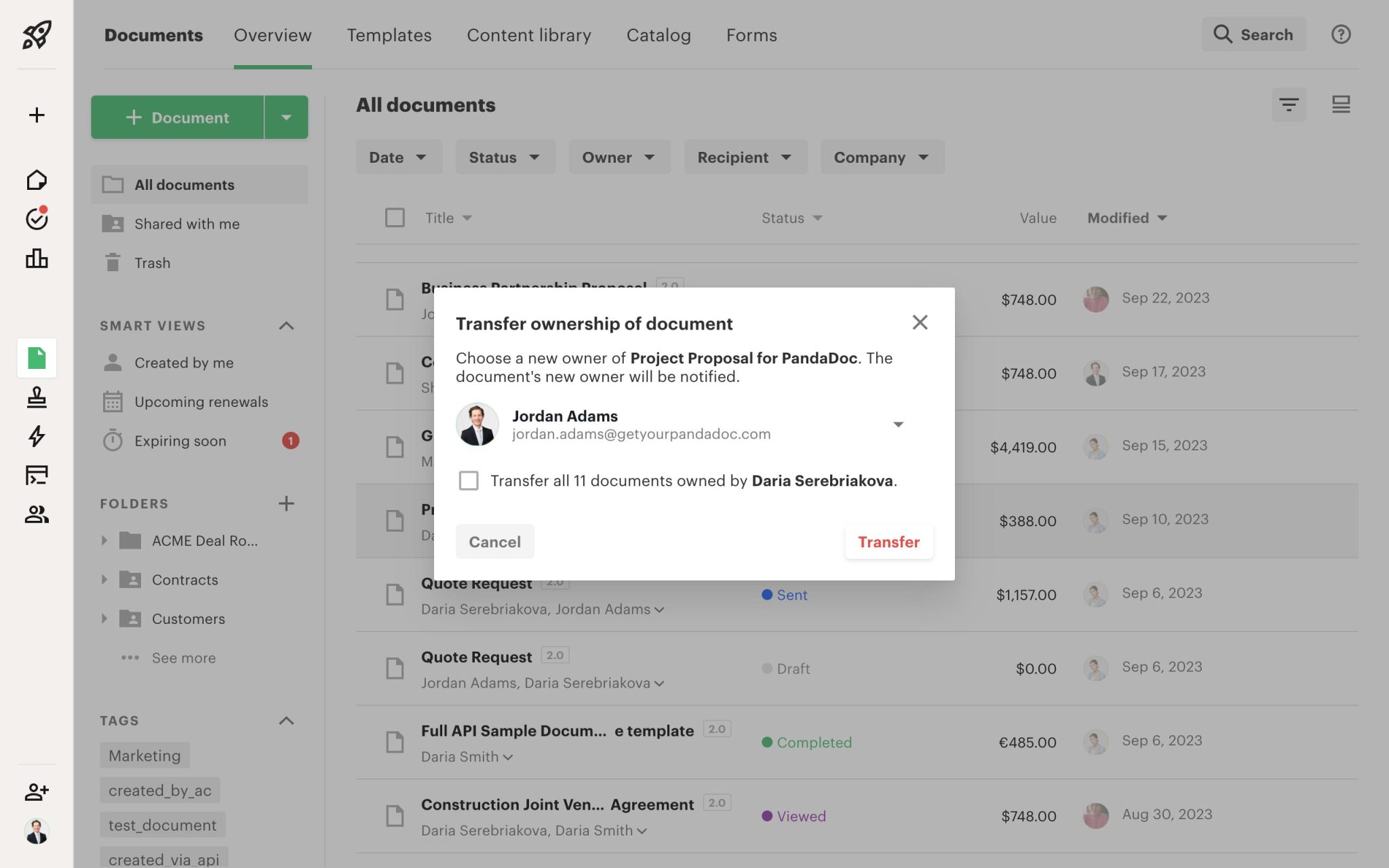Close the transfer ownership dialog
This screenshot has width=1389, height=868.
click(x=920, y=323)
